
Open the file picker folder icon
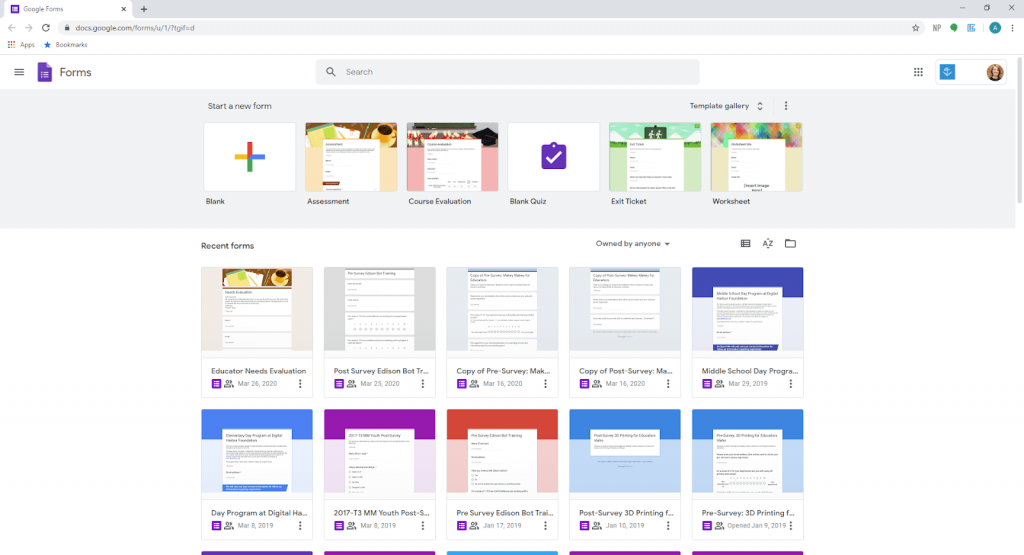[790, 244]
